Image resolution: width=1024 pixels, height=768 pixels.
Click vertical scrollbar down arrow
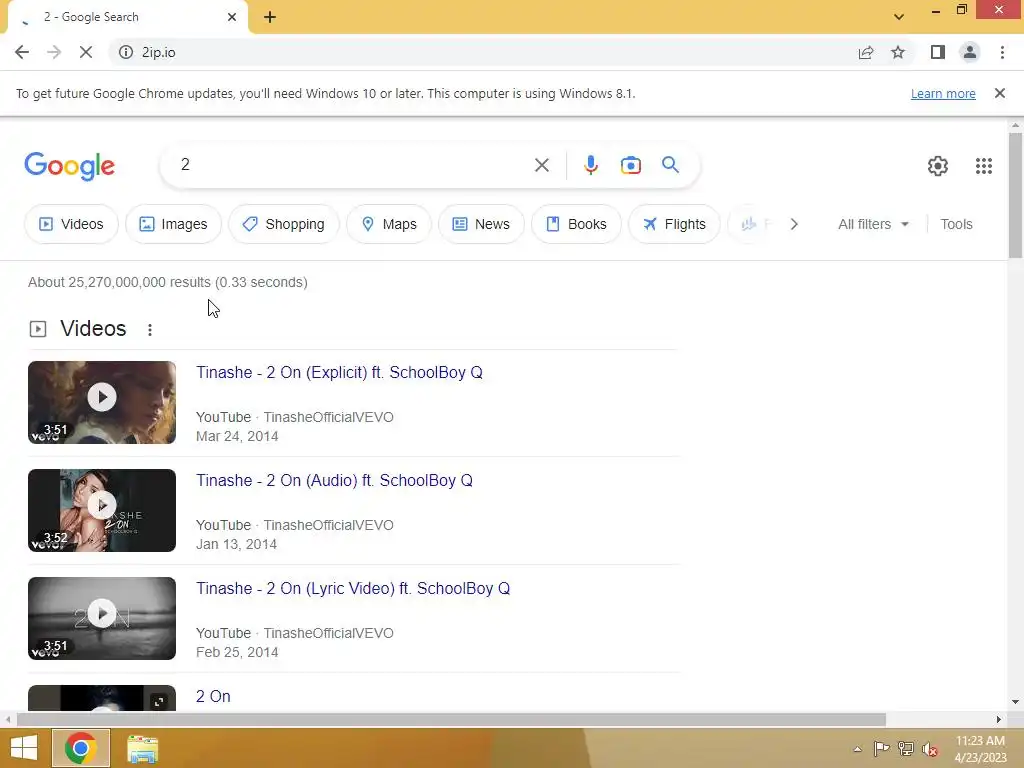pyautogui.click(x=1015, y=702)
